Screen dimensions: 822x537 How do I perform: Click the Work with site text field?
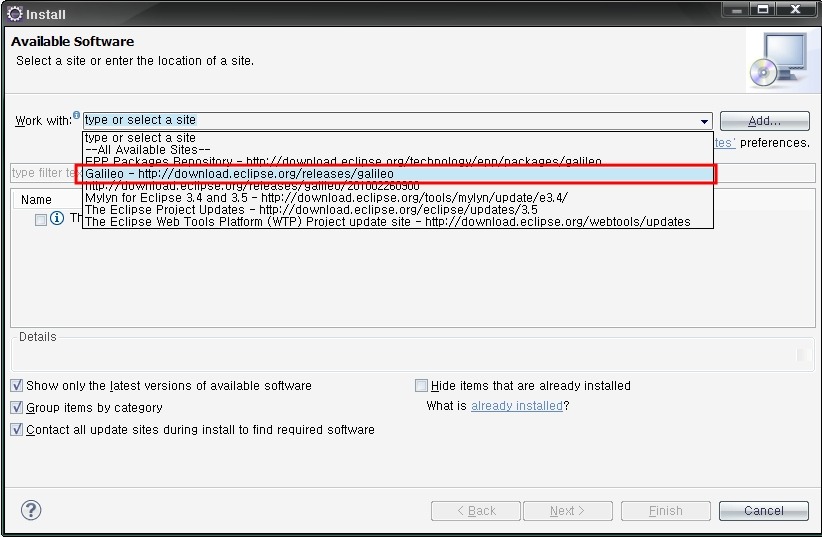click(388, 120)
